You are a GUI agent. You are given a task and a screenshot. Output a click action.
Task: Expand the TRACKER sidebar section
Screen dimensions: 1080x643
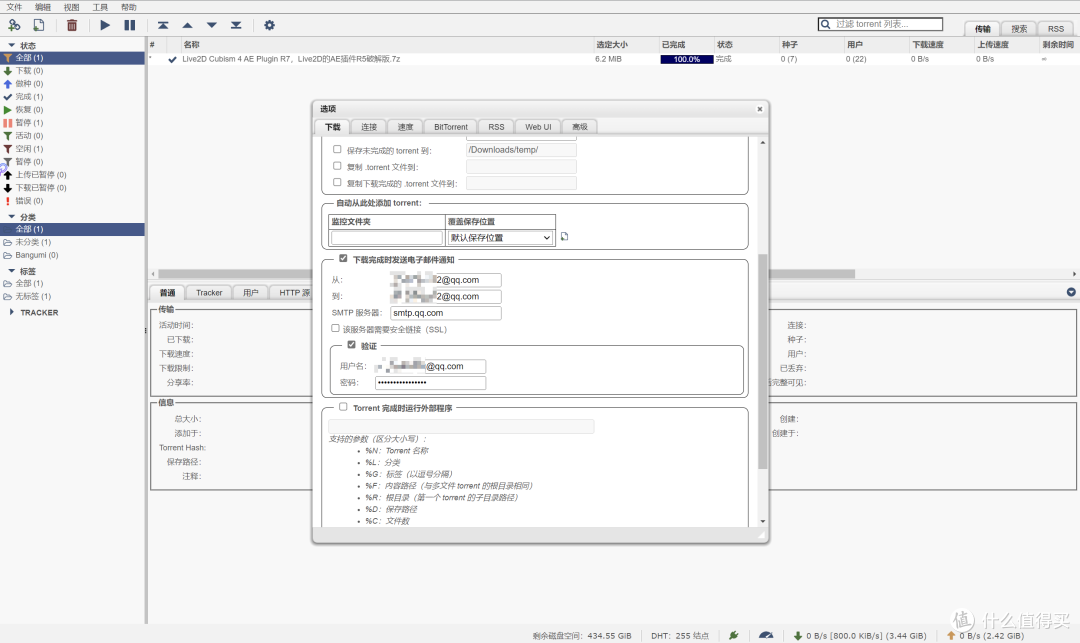click(12, 312)
